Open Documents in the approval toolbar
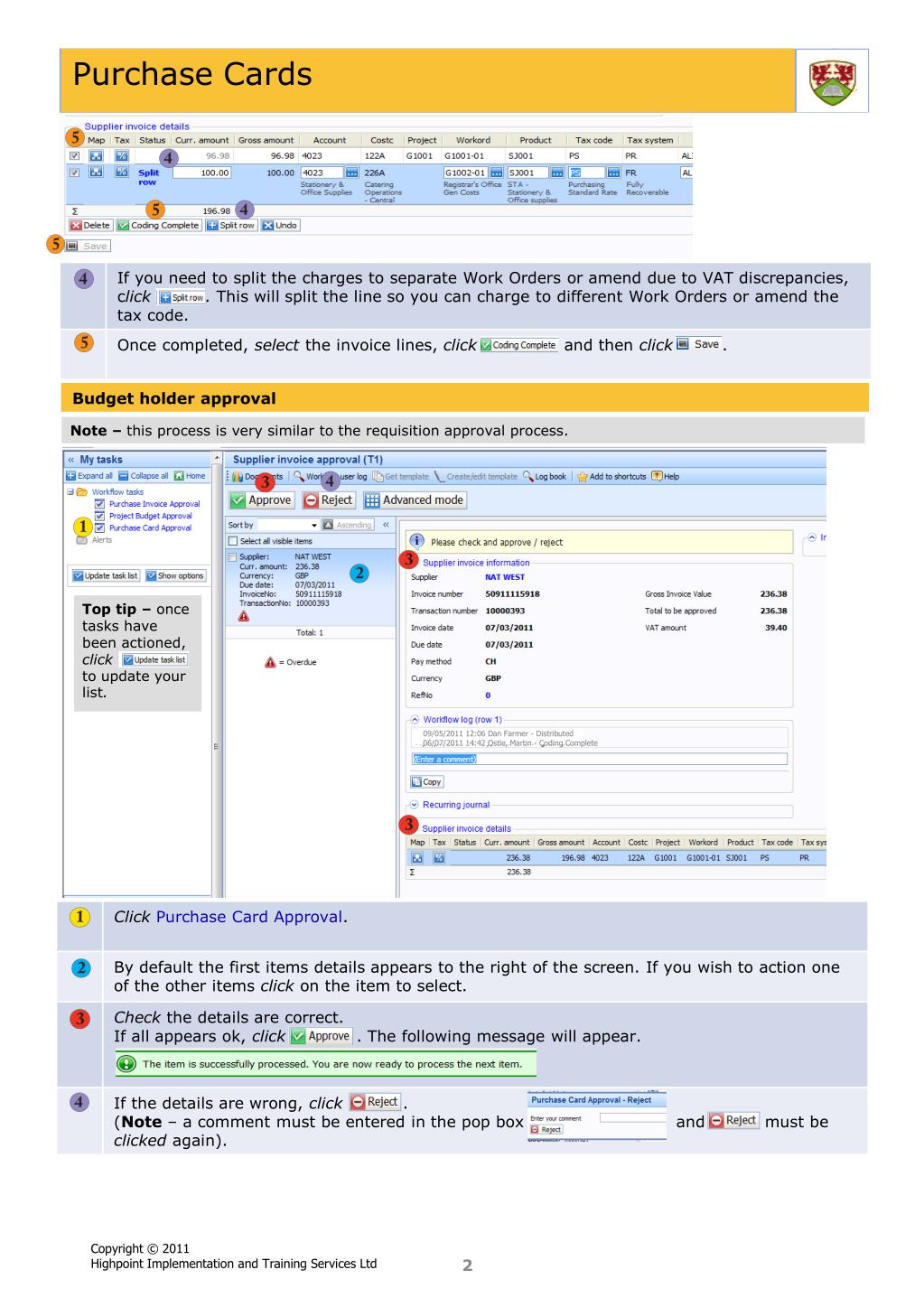Viewport: 924px width, 1307px height. pyautogui.click(x=256, y=476)
